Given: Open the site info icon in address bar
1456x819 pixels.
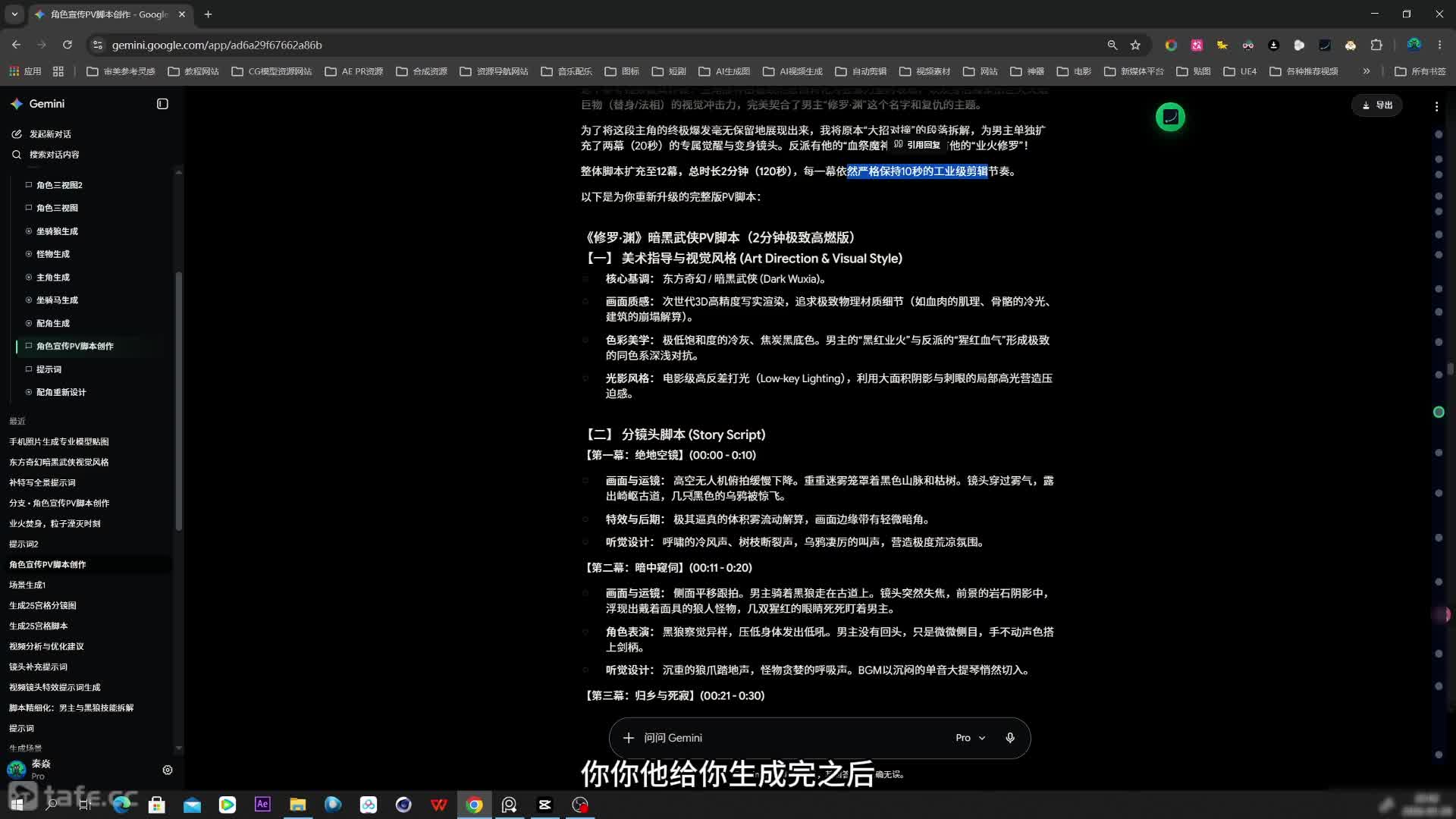Looking at the screenshot, I should 97,45.
